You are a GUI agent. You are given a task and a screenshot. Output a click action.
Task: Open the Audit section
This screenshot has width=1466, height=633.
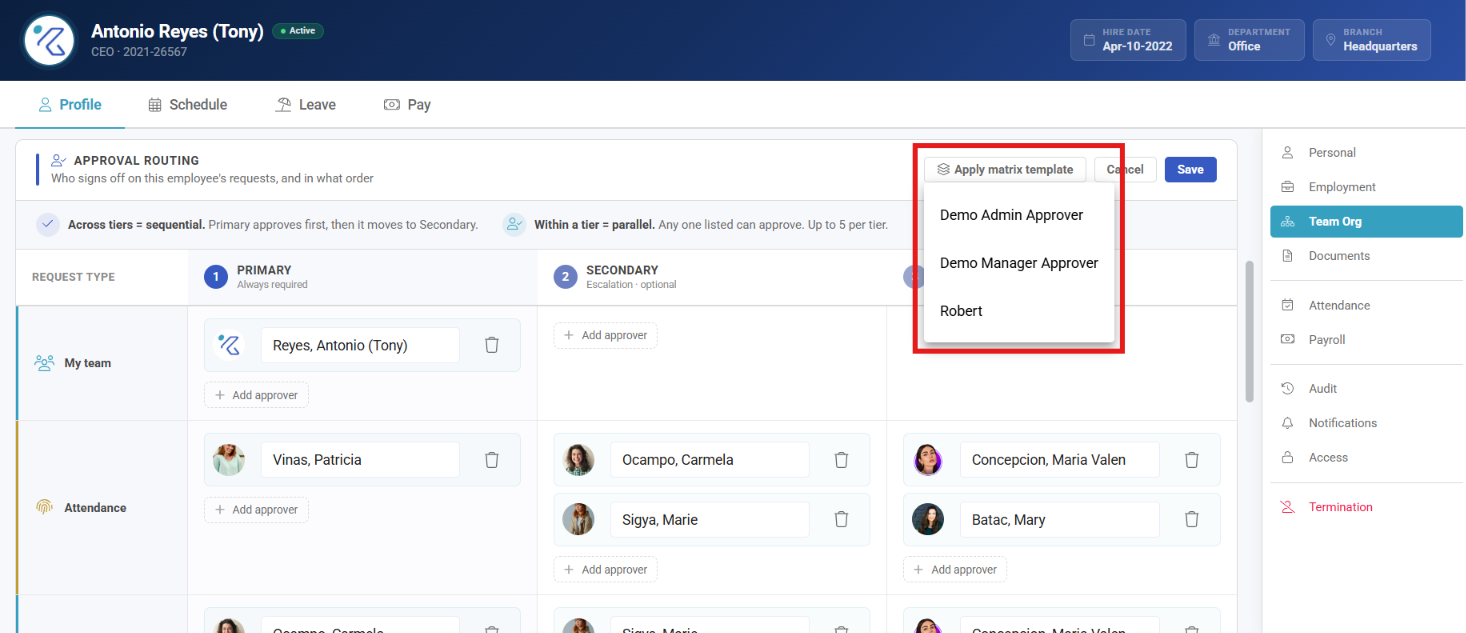pyautogui.click(x=1366, y=389)
